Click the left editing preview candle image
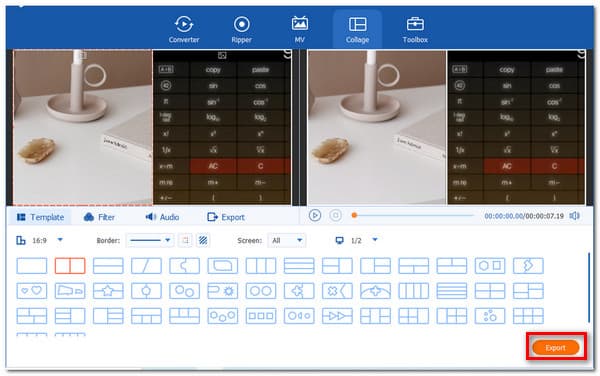The height and width of the screenshot is (376, 600). [x=83, y=127]
